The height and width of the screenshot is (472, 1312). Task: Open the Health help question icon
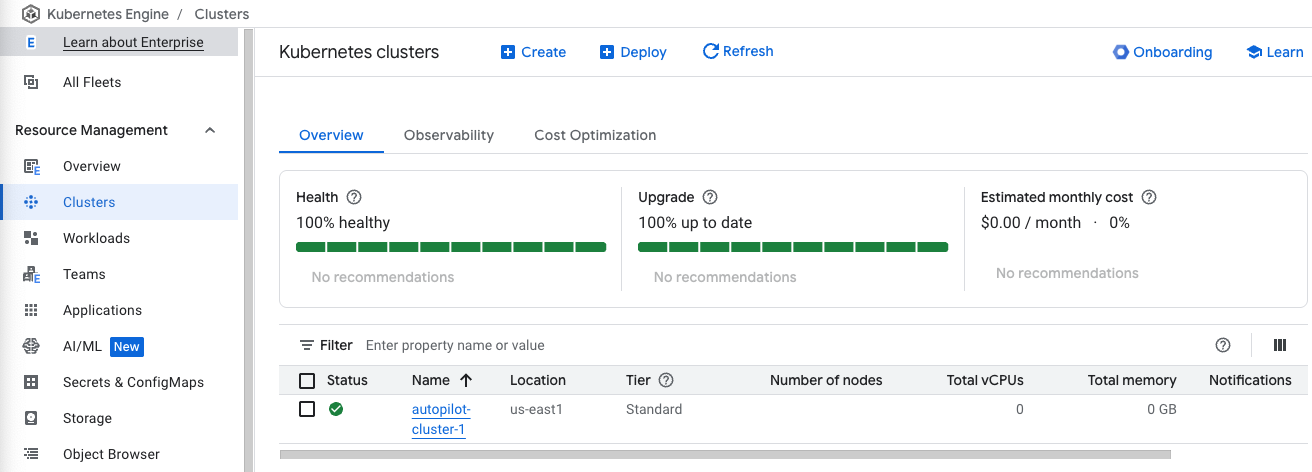pos(353,197)
